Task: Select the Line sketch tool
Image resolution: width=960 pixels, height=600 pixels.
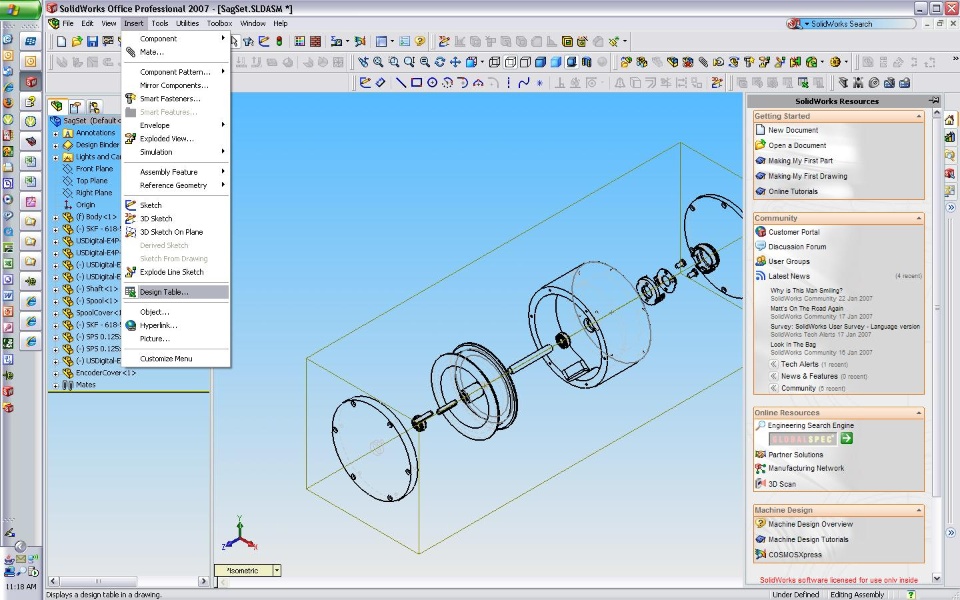Action: [401, 82]
